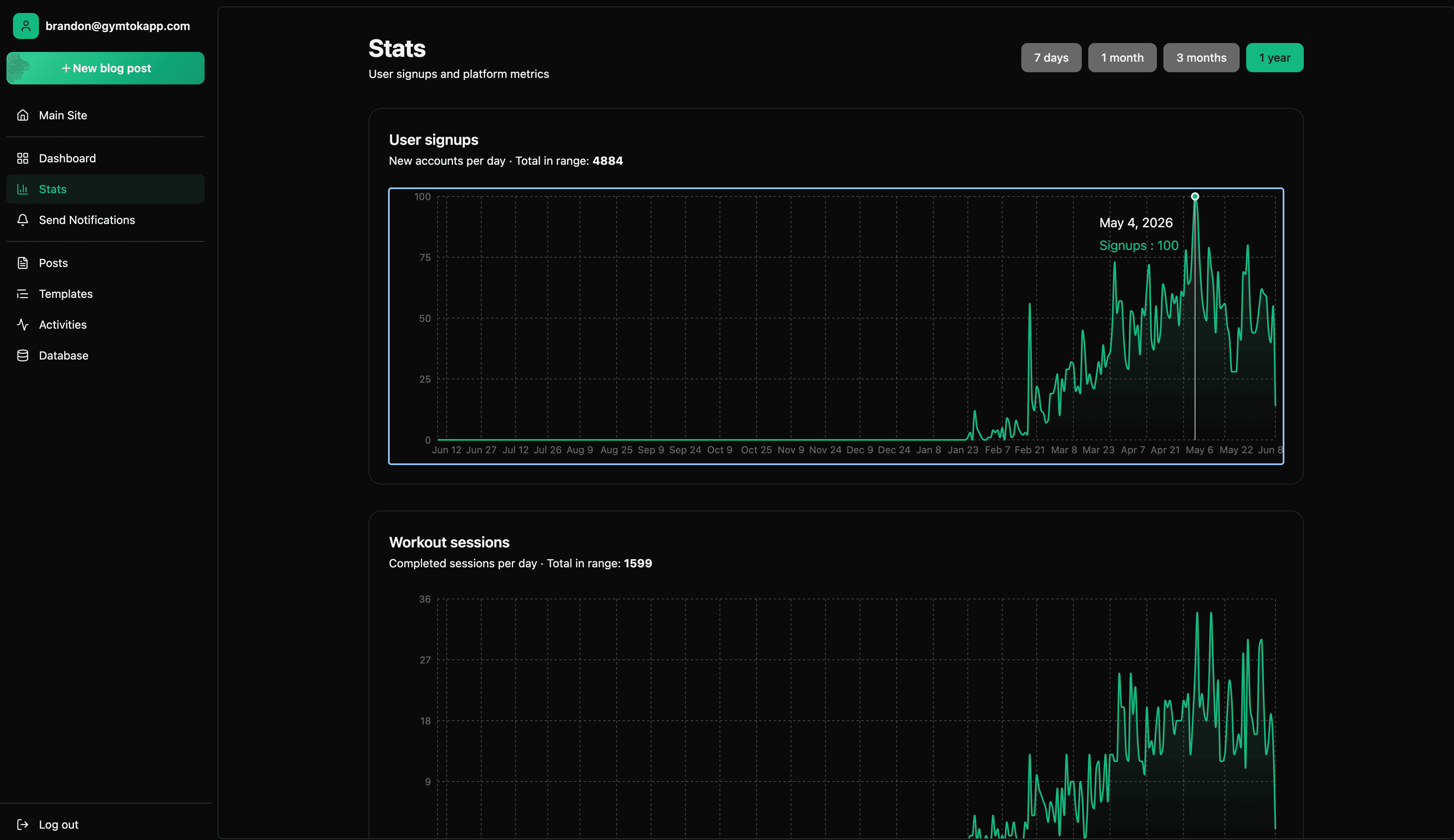The height and width of the screenshot is (840, 1454).
Task: Click the May 4, 2026 tooltip date
Action: pos(1136,223)
